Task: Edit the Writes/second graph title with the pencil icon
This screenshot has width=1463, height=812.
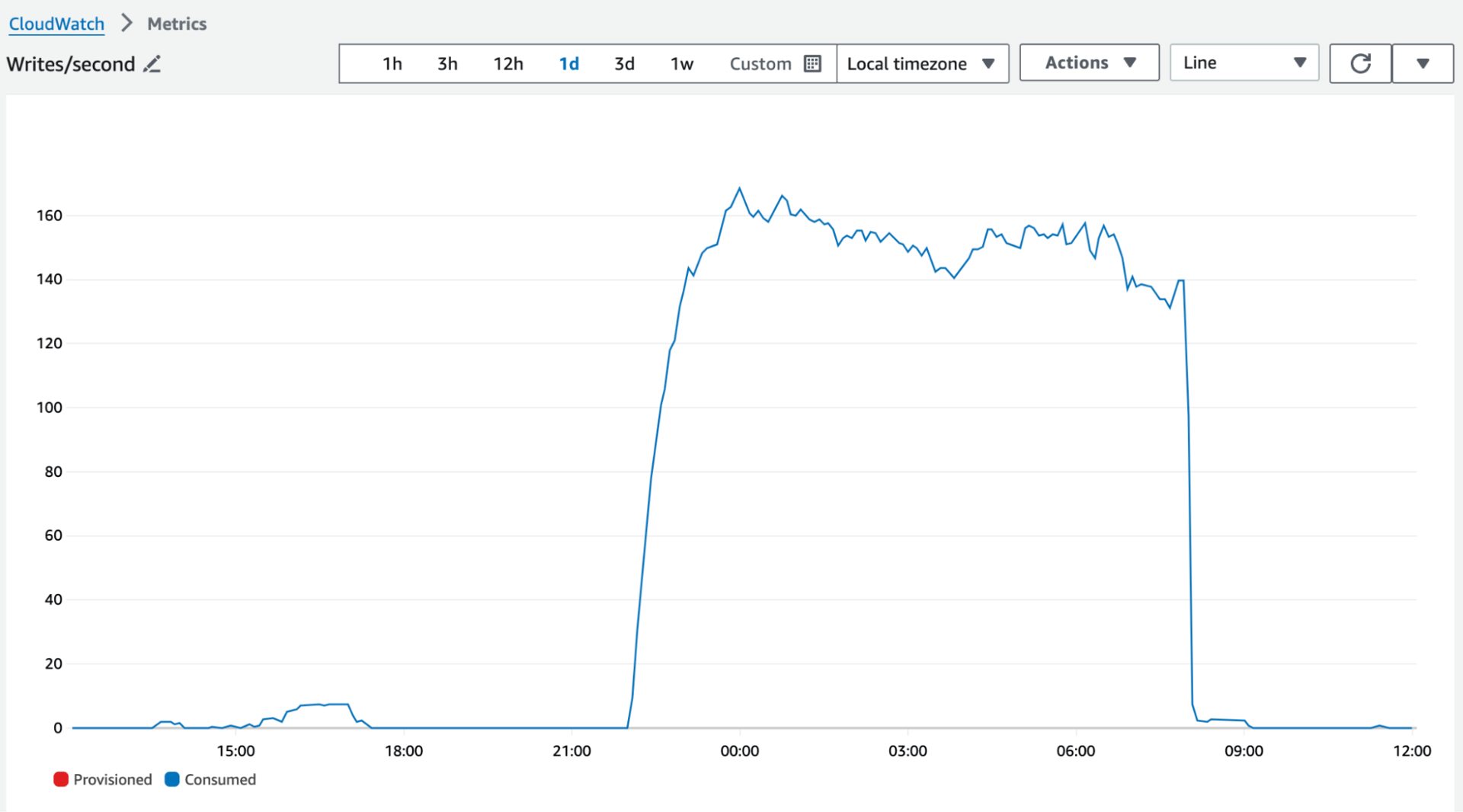Action: (152, 64)
